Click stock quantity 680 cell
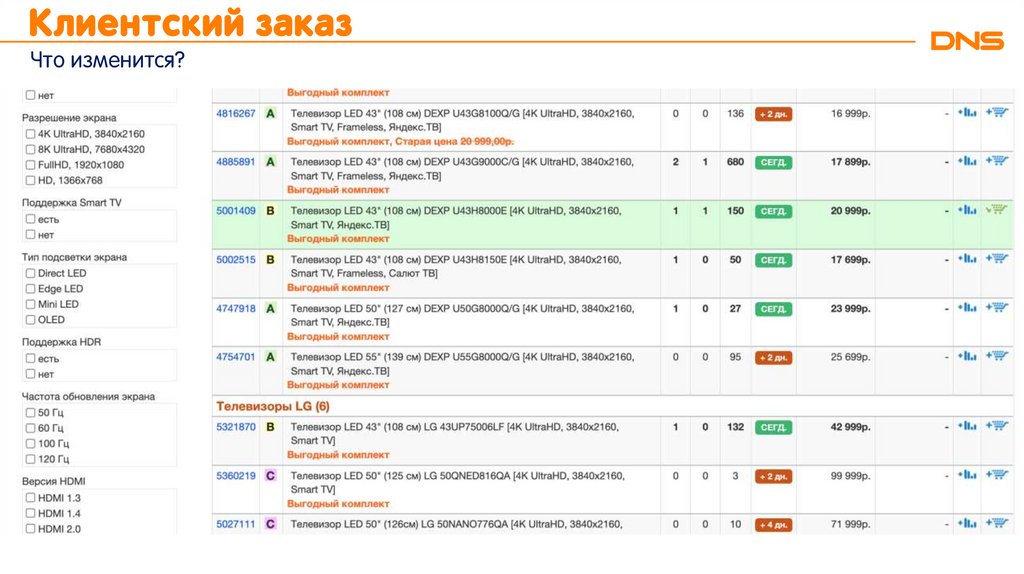The image size is (1024, 574). [x=735, y=162]
